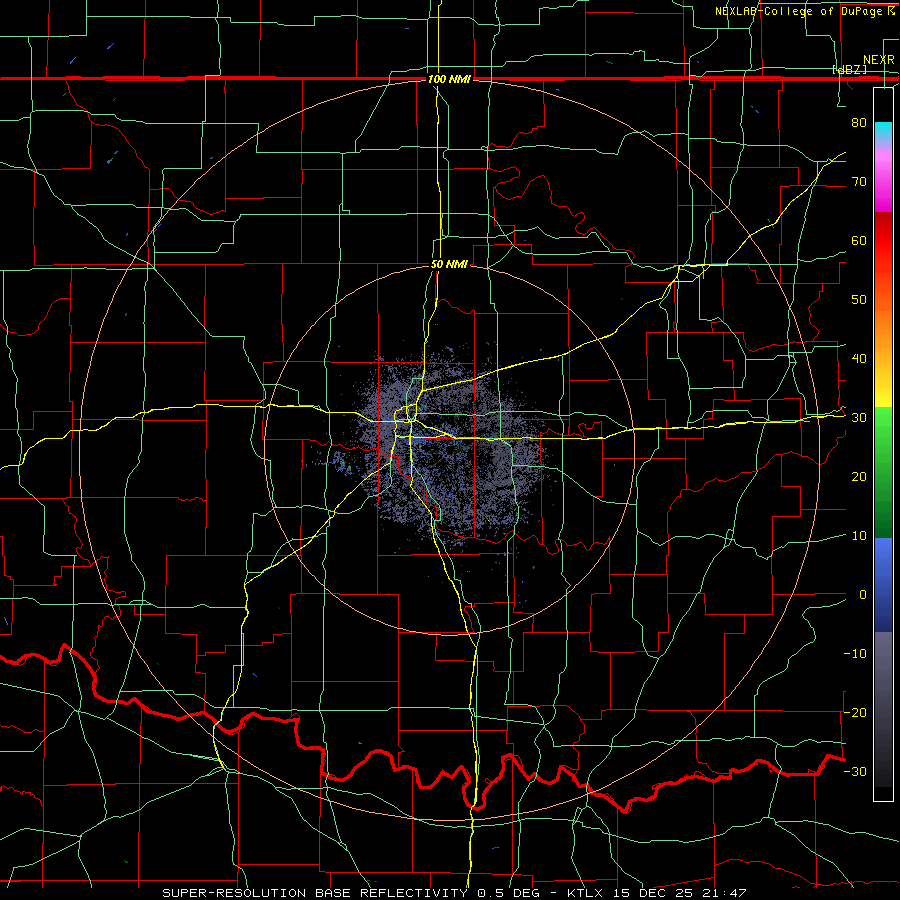900x900 pixels.
Task: Click the '100 NMI' range ring label
Action: click(449, 79)
